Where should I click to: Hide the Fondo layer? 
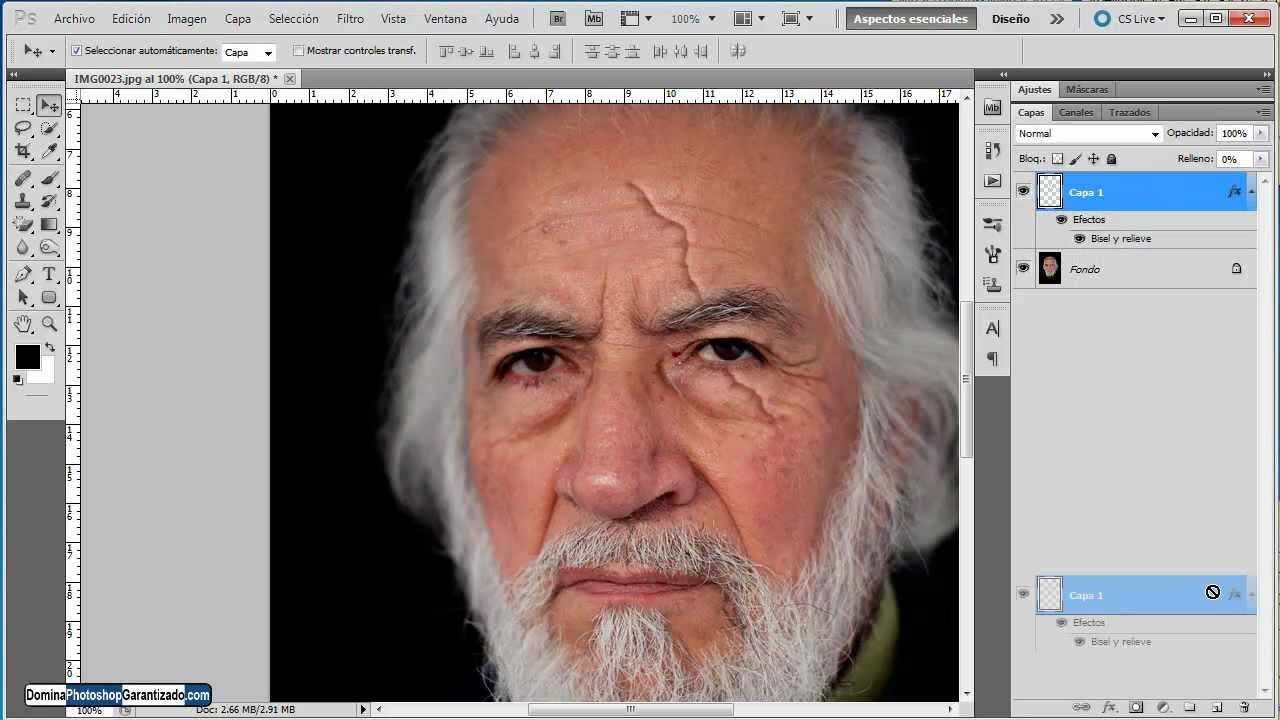(1023, 268)
